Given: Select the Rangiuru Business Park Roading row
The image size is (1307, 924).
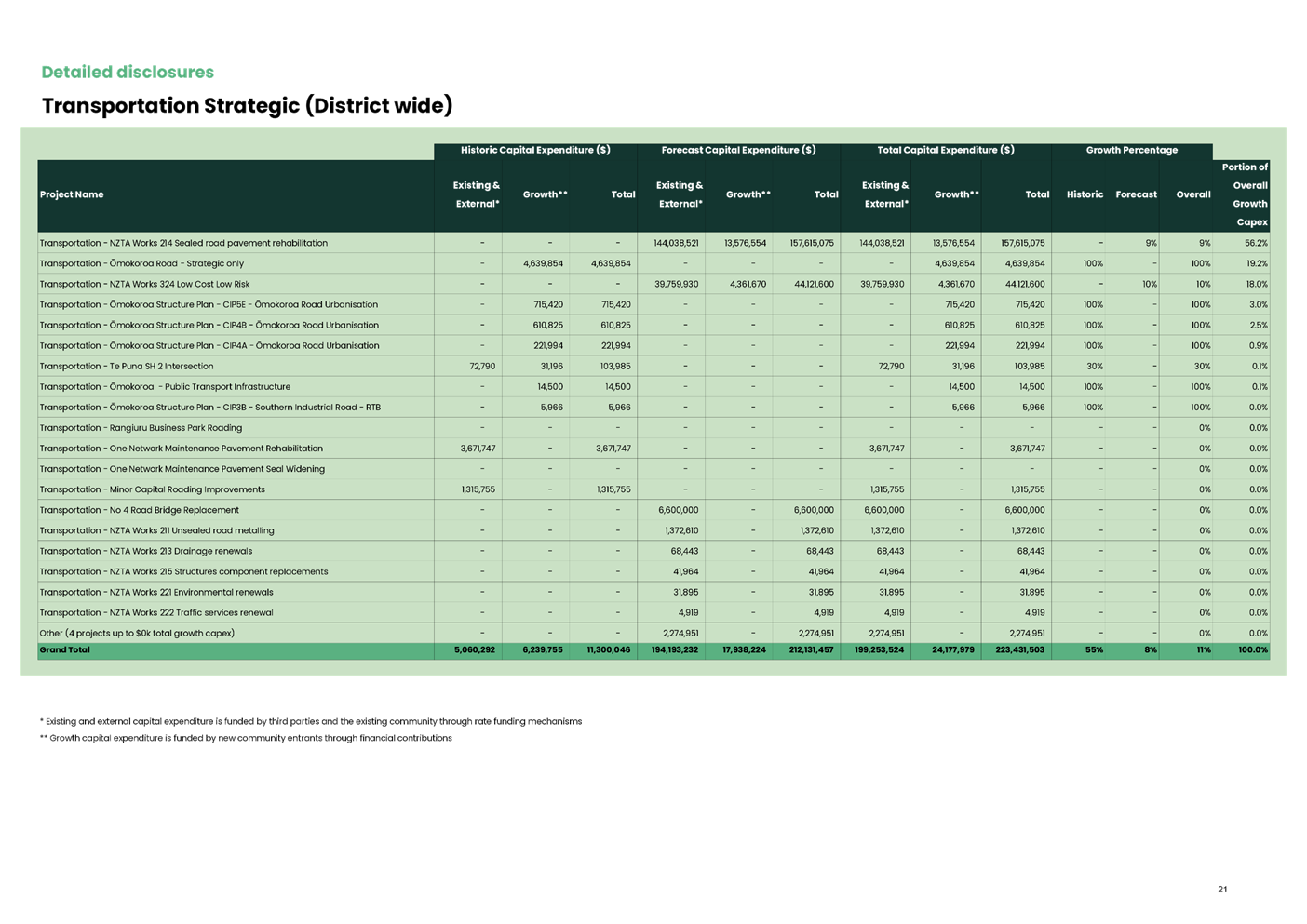Looking at the screenshot, I should (x=140, y=427).
